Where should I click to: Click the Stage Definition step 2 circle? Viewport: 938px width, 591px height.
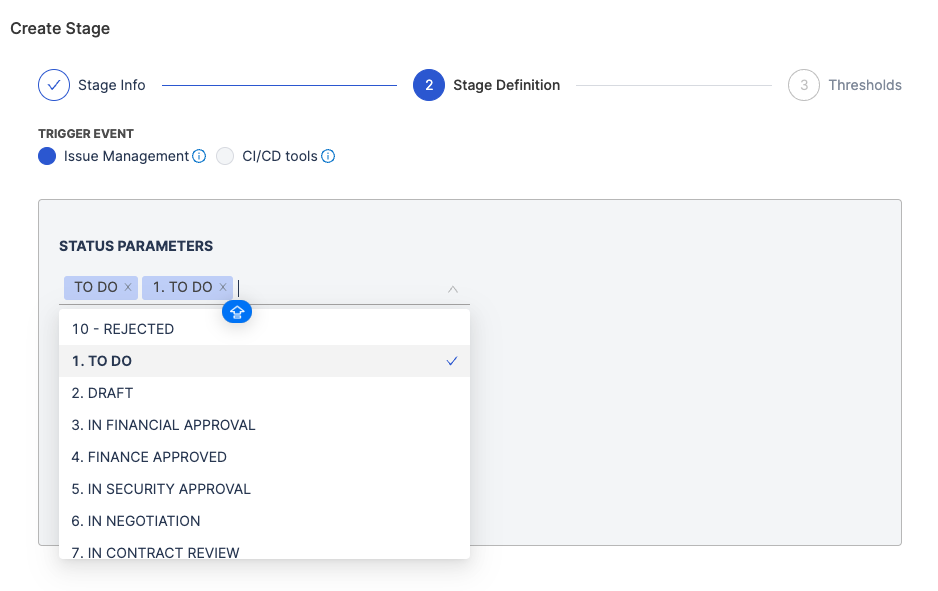429,85
